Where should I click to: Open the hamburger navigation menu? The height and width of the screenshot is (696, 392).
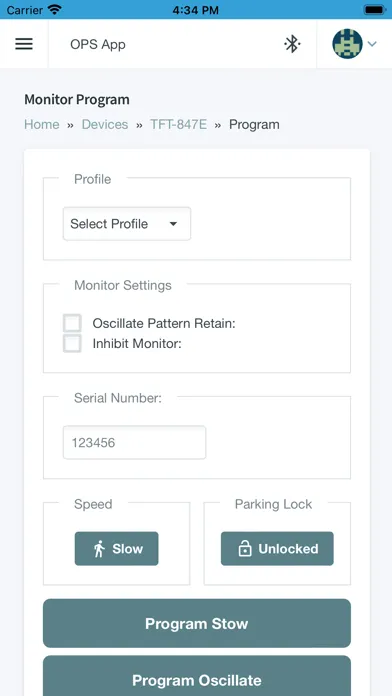[x=24, y=44]
